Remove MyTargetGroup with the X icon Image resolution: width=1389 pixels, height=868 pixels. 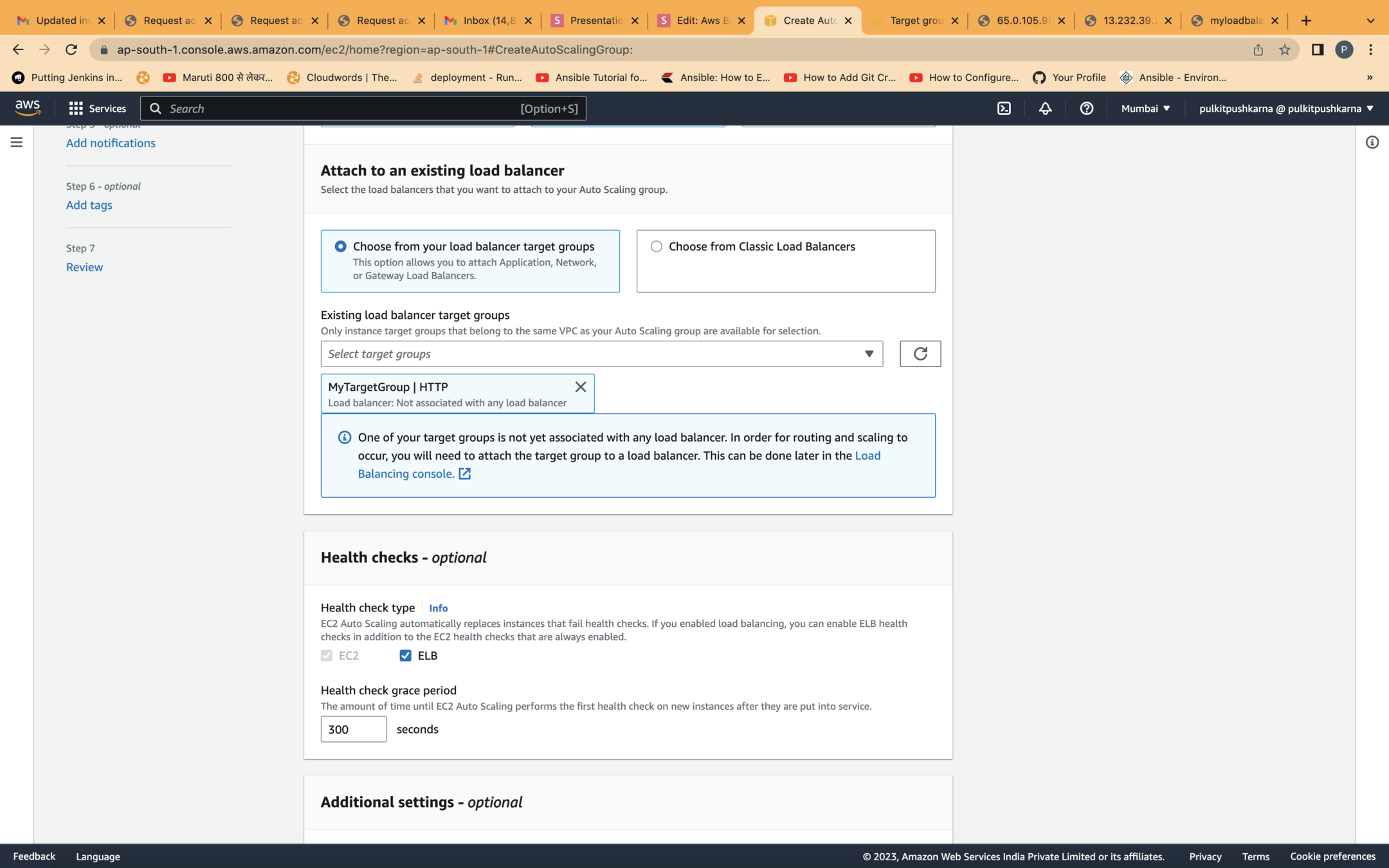pos(580,386)
